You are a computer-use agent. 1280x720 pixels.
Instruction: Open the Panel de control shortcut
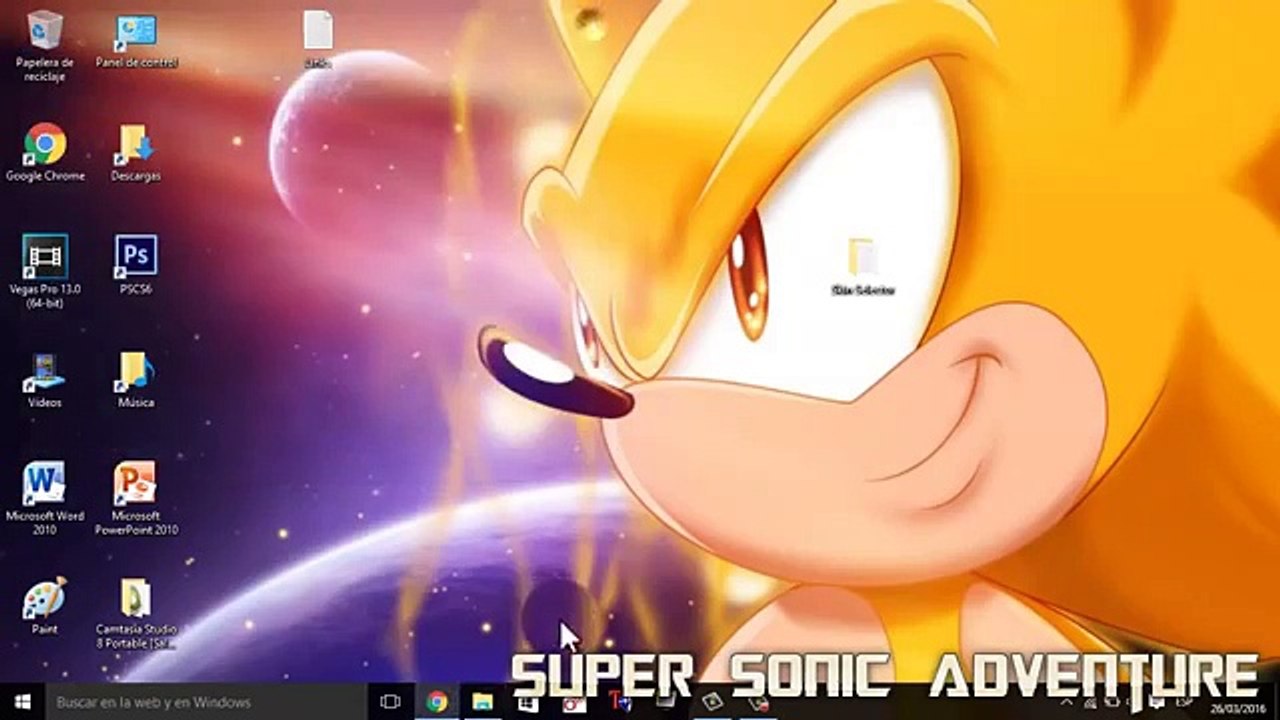pos(136,40)
